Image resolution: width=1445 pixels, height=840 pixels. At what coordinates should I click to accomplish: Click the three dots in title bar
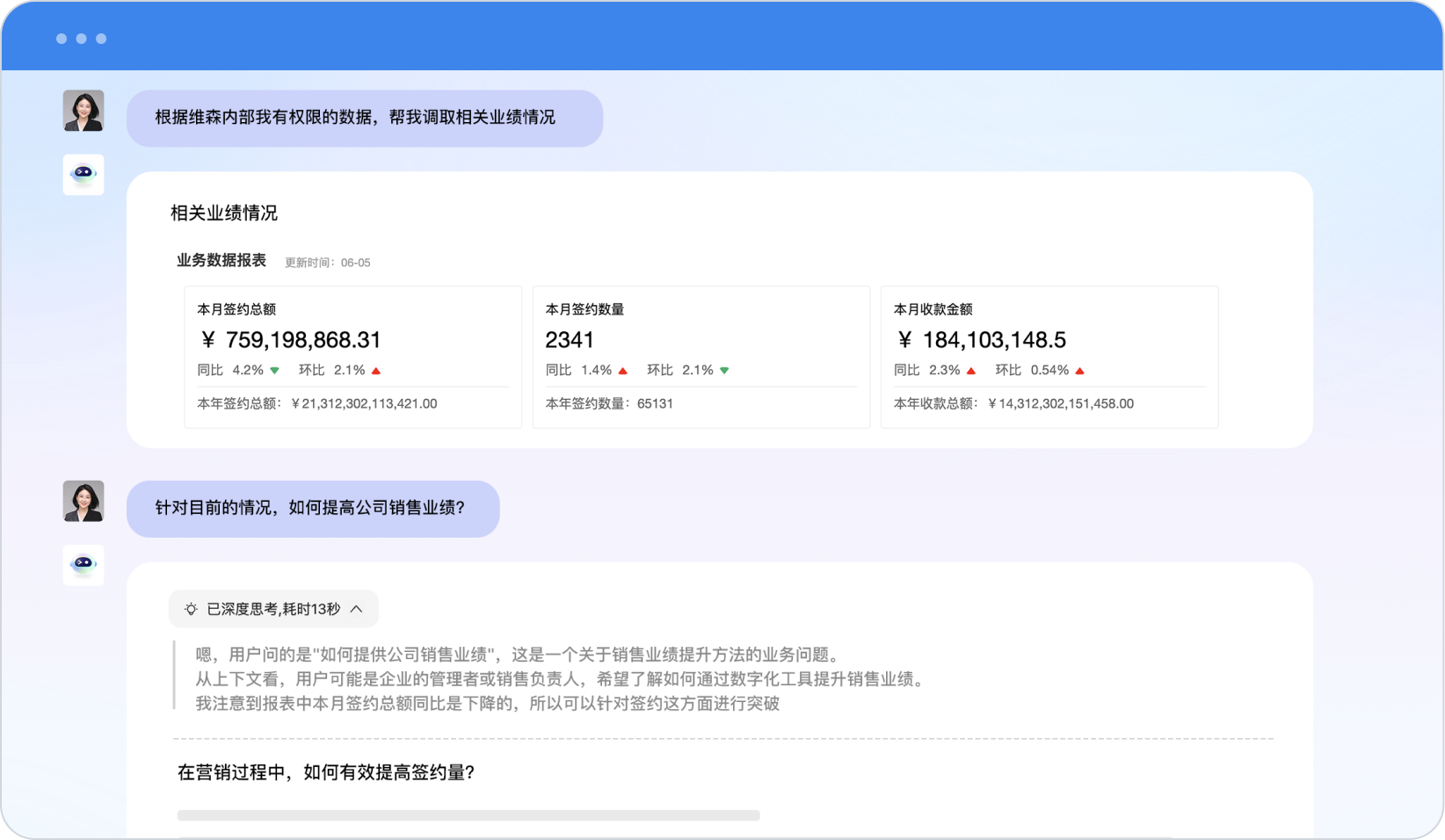pyautogui.click(x=81, y=39)
